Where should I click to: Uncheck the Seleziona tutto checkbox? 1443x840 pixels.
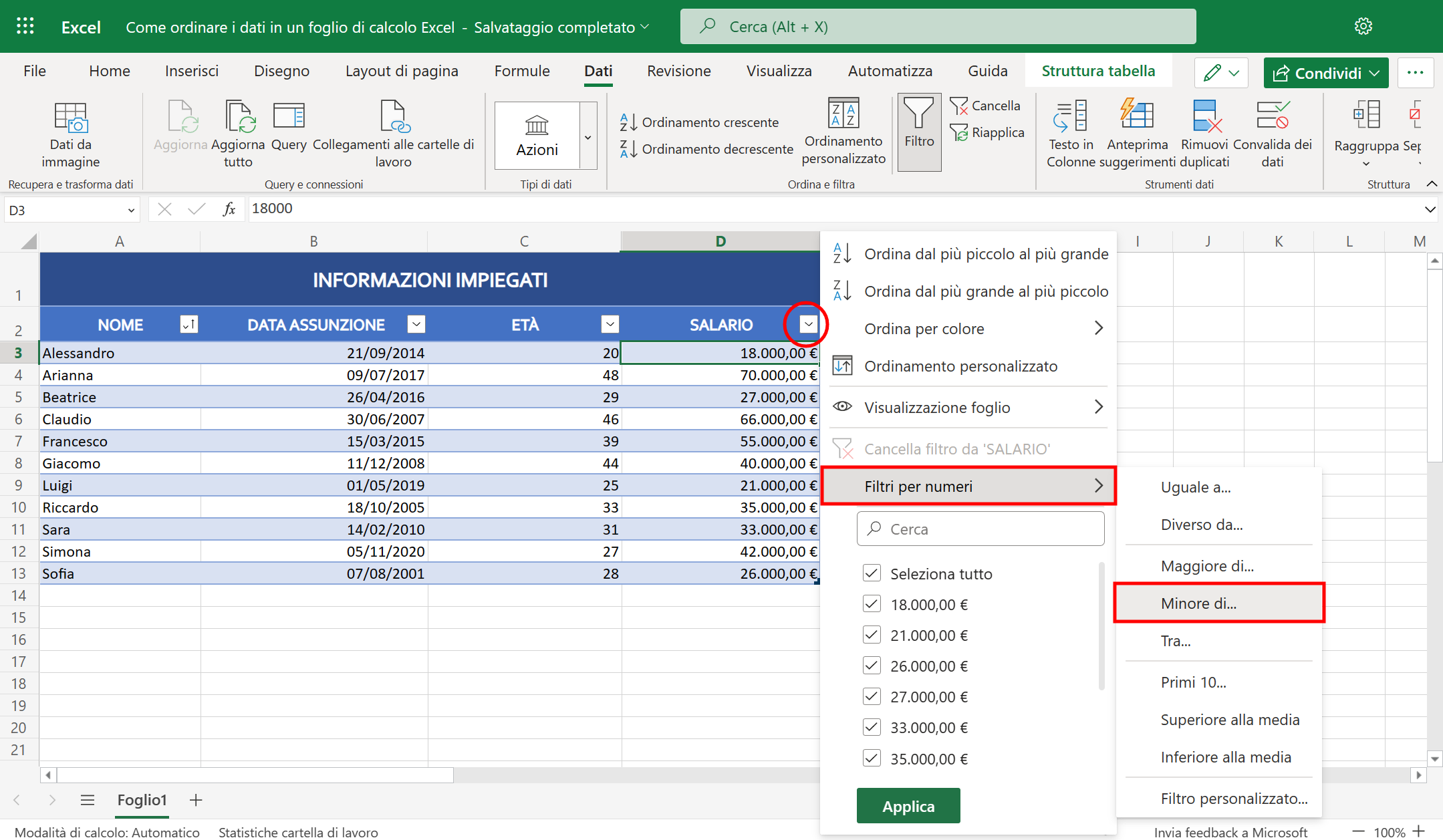click(x=872, y=573)
